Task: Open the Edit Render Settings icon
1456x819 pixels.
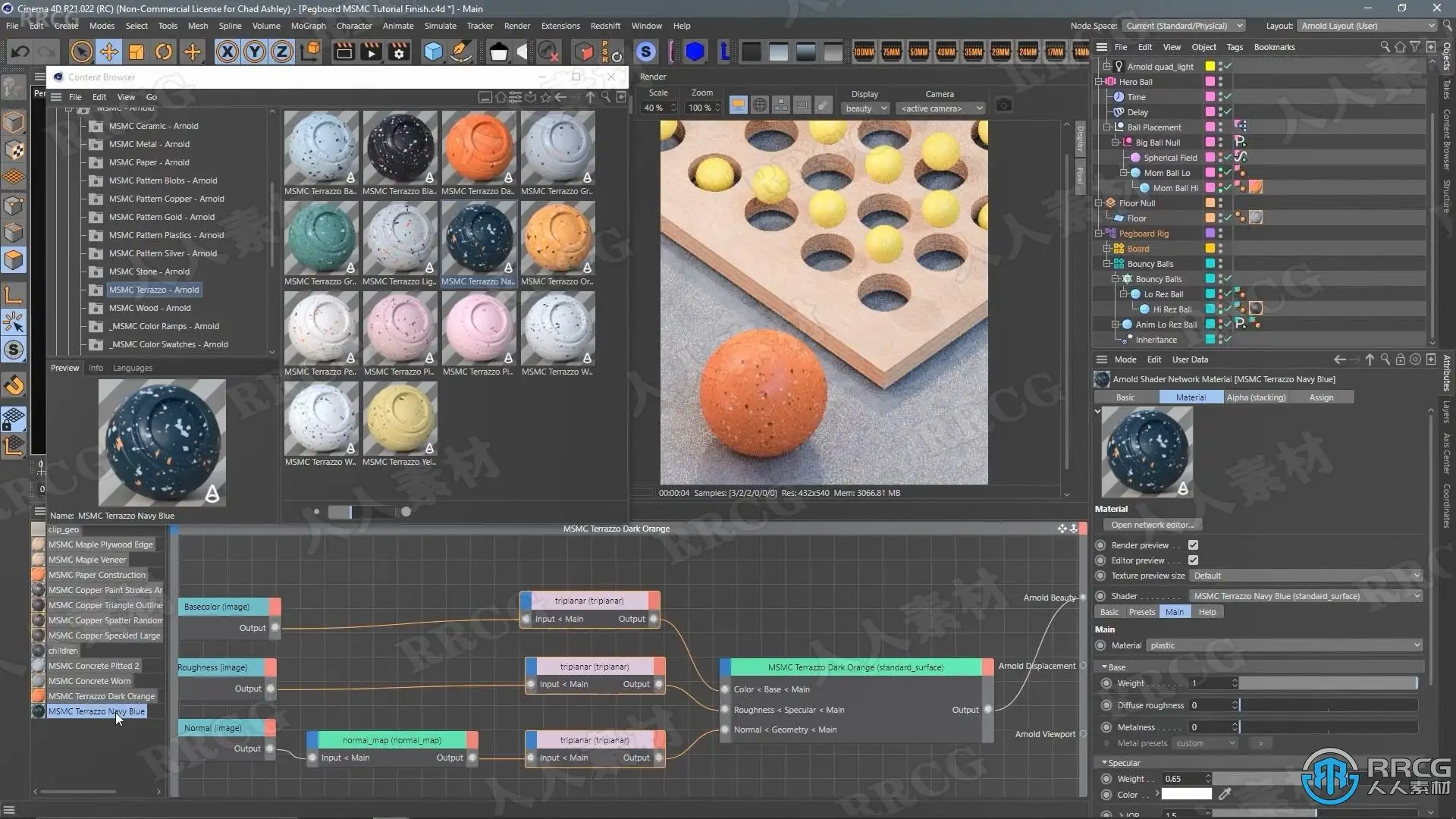Action: pyautogui.click(x=398, y=52)
